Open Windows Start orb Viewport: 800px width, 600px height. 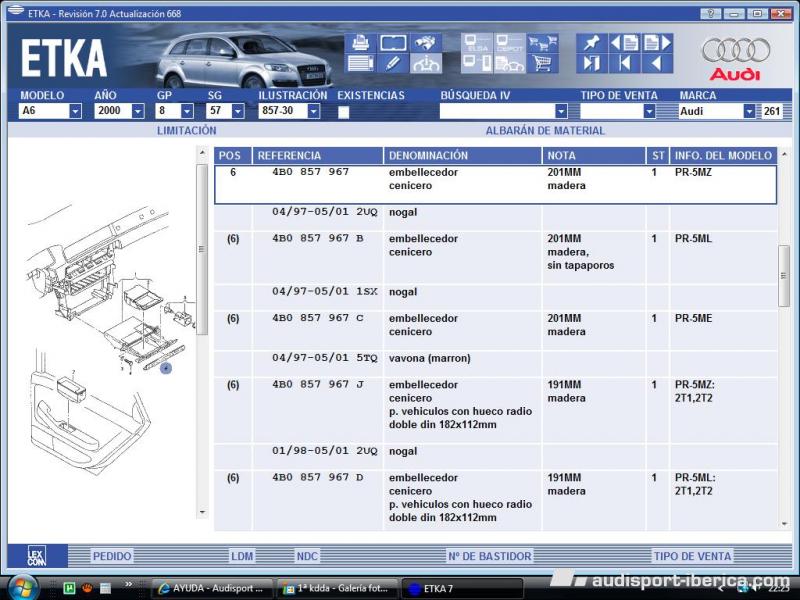21,588
